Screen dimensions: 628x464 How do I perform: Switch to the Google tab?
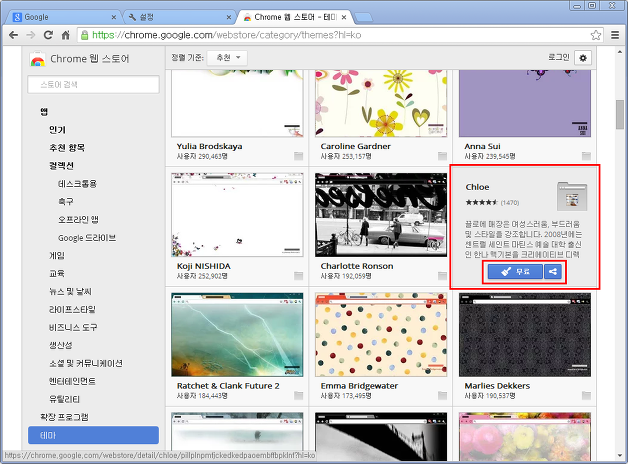[64, 17]
